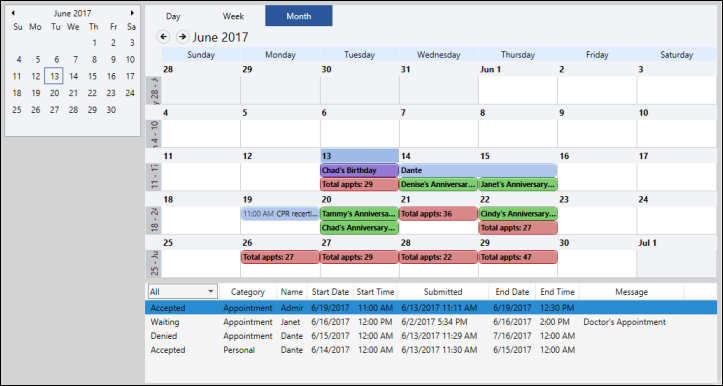
Task: Click the June 2017 mini calendar title
Action: [x=72, y=13]
